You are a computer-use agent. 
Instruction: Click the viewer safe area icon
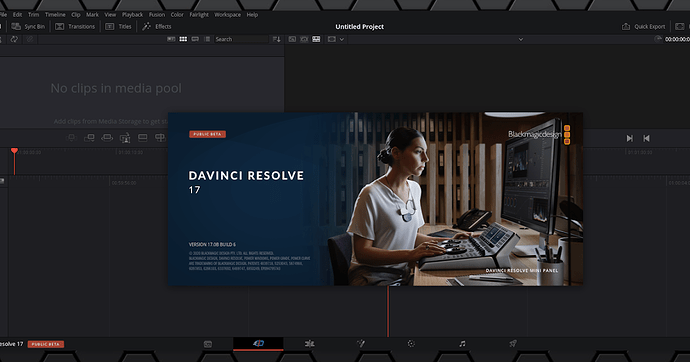coord(332,39)
